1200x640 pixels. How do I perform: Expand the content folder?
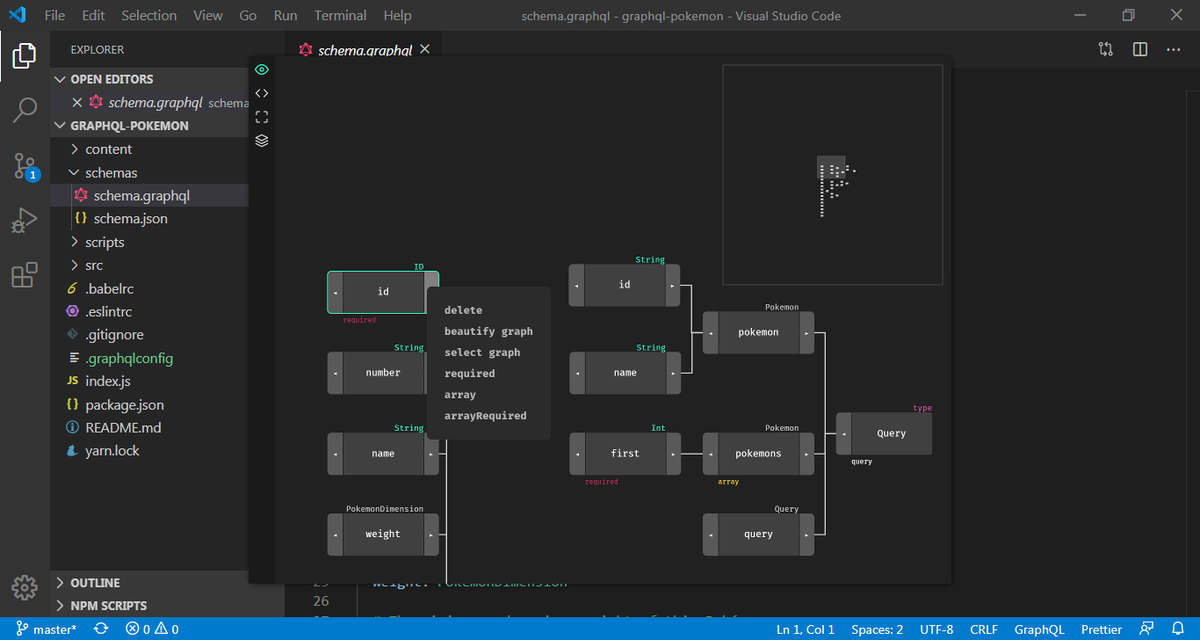pyautogui.click(x=149, y=149)
